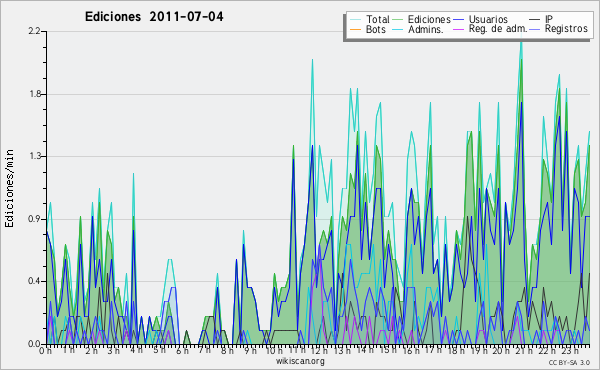
Task: Click the chart title "Ediciones 2011-07-04"
Action: click(x=154, y=17)
